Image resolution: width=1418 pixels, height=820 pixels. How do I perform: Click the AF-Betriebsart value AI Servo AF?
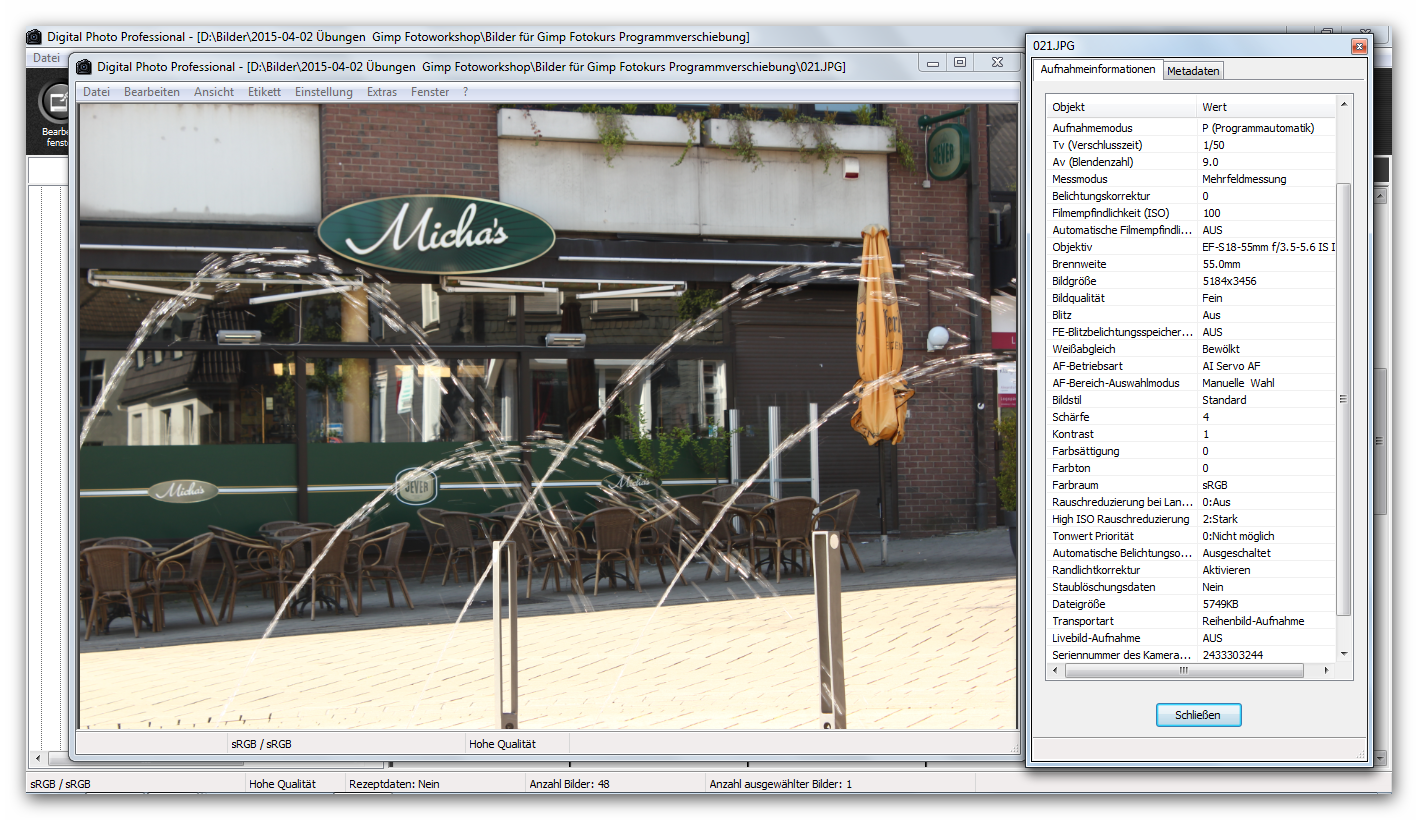coord(1231,366)
